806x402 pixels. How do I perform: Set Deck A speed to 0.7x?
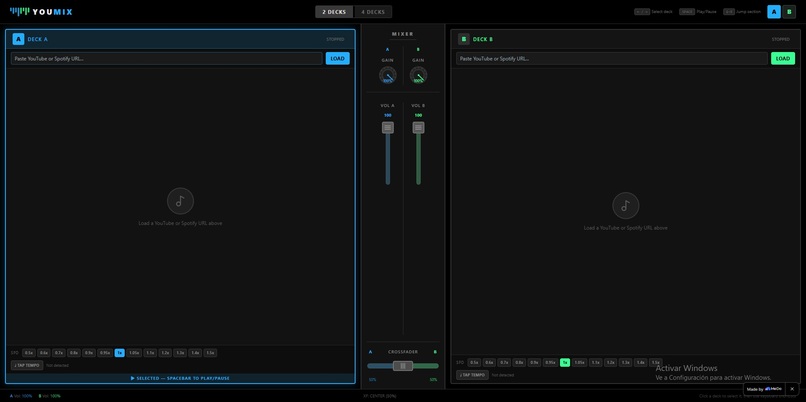[x=59, y=353]
